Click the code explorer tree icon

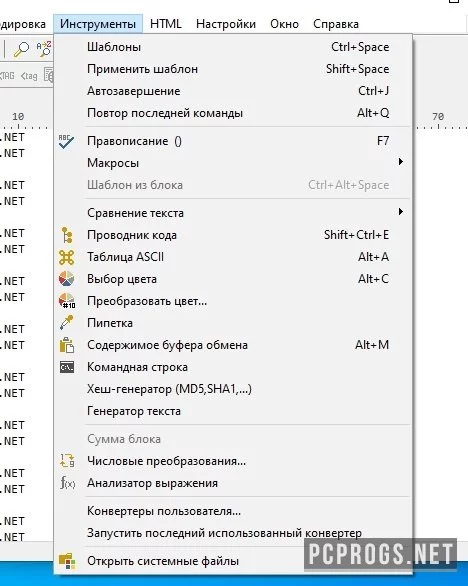click(67, 235)
